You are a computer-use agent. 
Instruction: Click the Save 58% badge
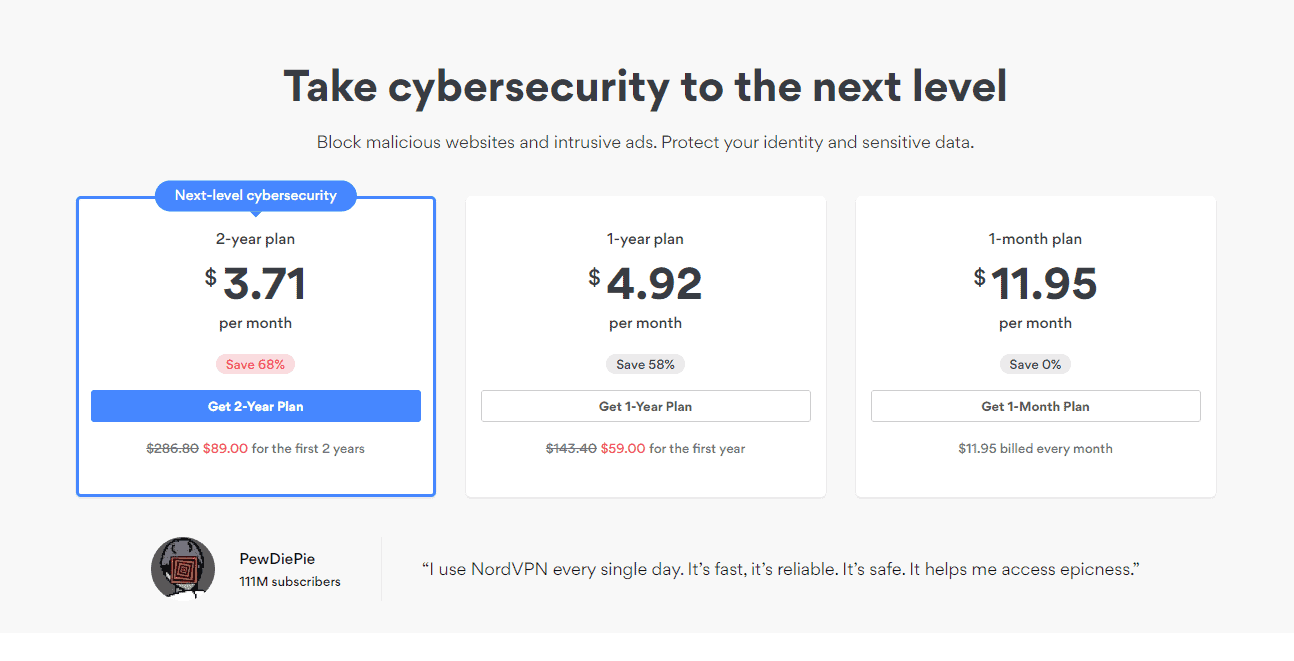(645, 364)
